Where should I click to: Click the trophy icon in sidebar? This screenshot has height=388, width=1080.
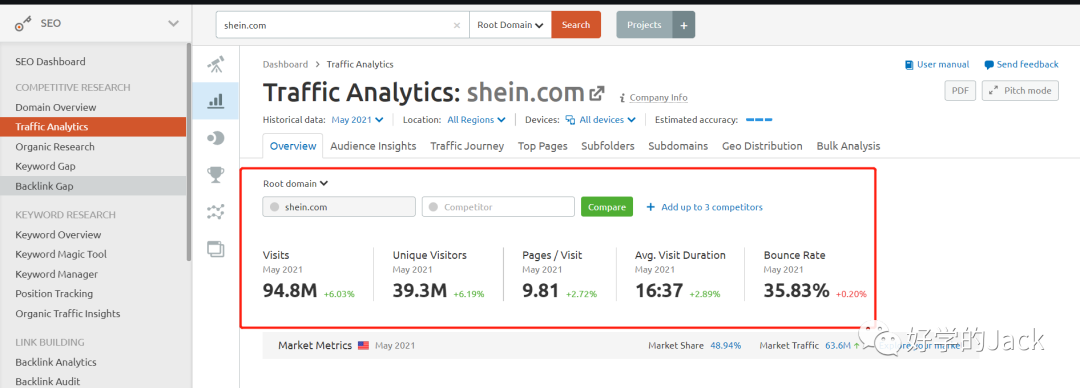click(216, 175)
